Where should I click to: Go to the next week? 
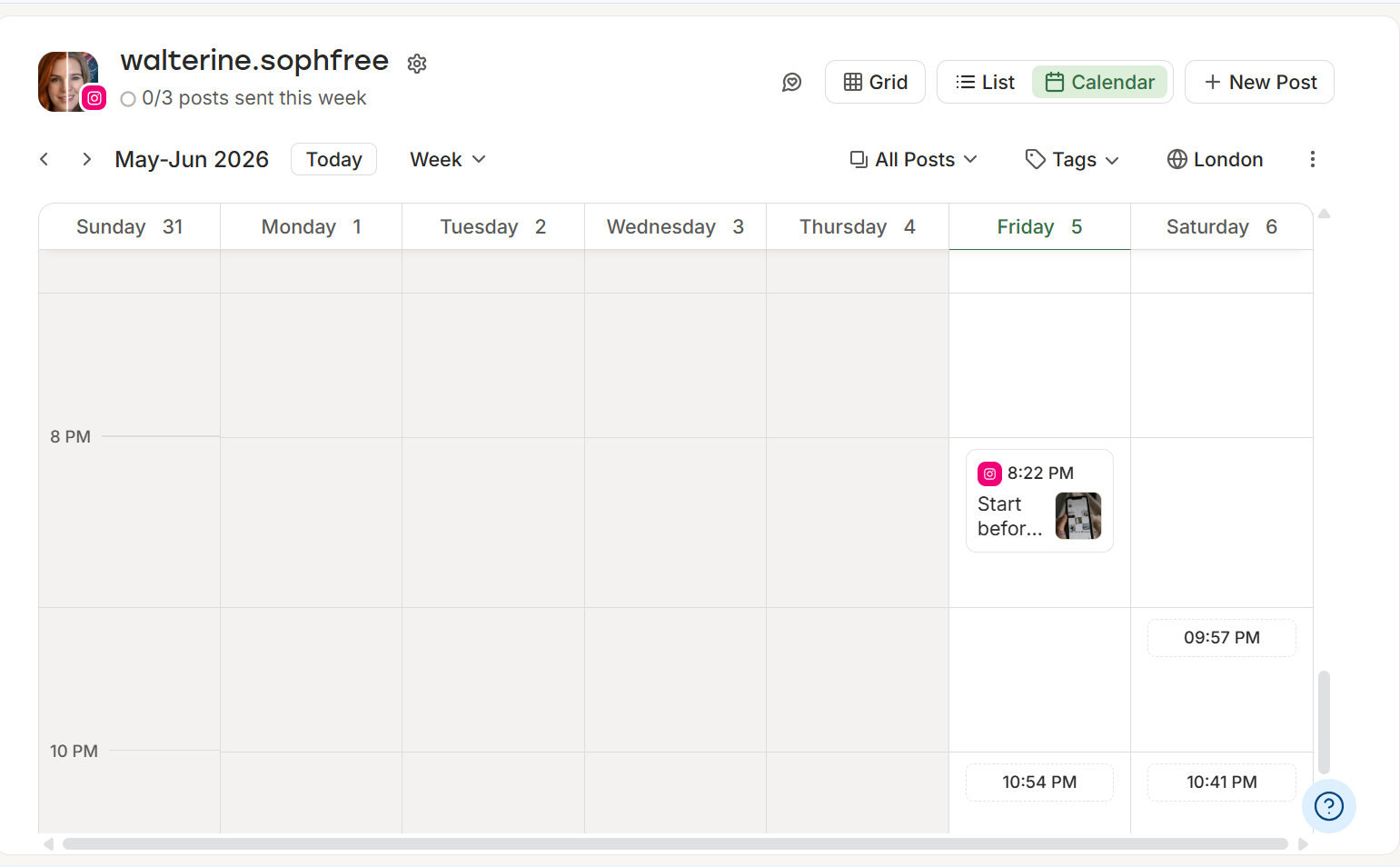(86, 159)
